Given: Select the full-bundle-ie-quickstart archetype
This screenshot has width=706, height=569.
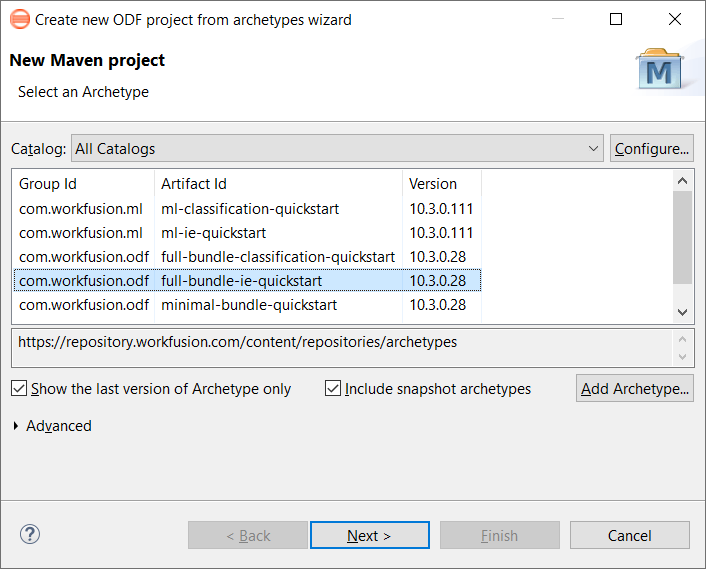Looking at the screenshot, I should click(x=247, y=280).
